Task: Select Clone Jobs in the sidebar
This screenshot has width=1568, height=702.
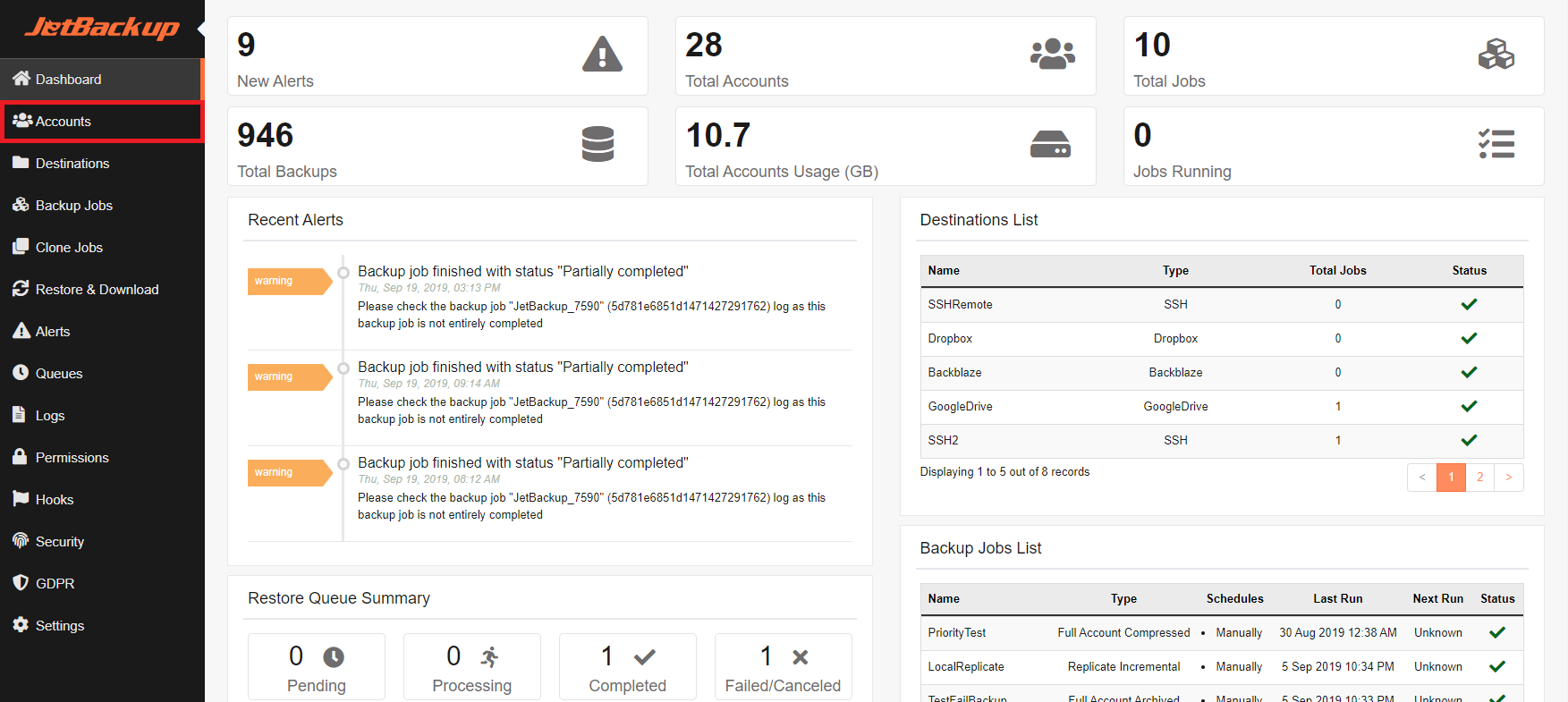Action: coord(102,247)
